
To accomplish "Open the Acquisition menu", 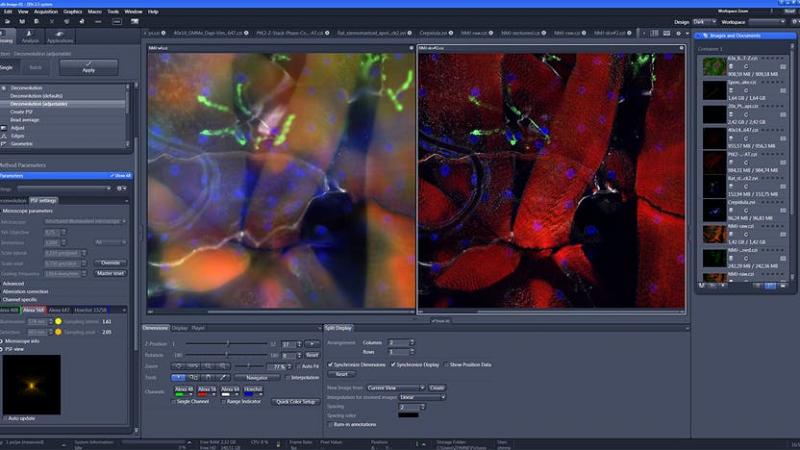I will [46, 11].
